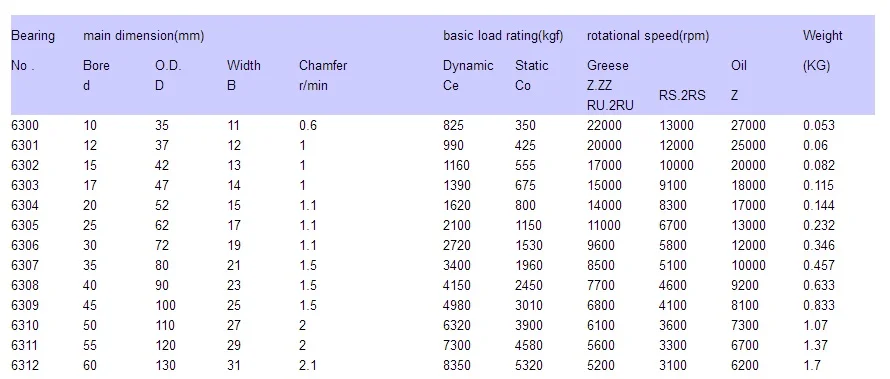The width and height of the screenshot is (890, 379).
Task: Click weight 0.082 for 6302
Action: click(819, 165)
